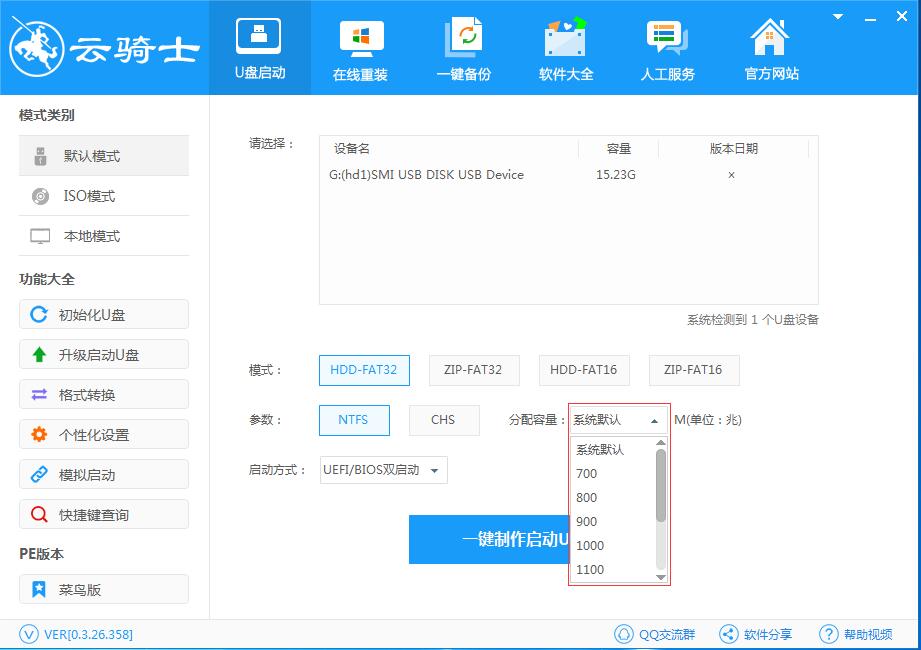Open 帮助视频 help icon

pos(856,634)
